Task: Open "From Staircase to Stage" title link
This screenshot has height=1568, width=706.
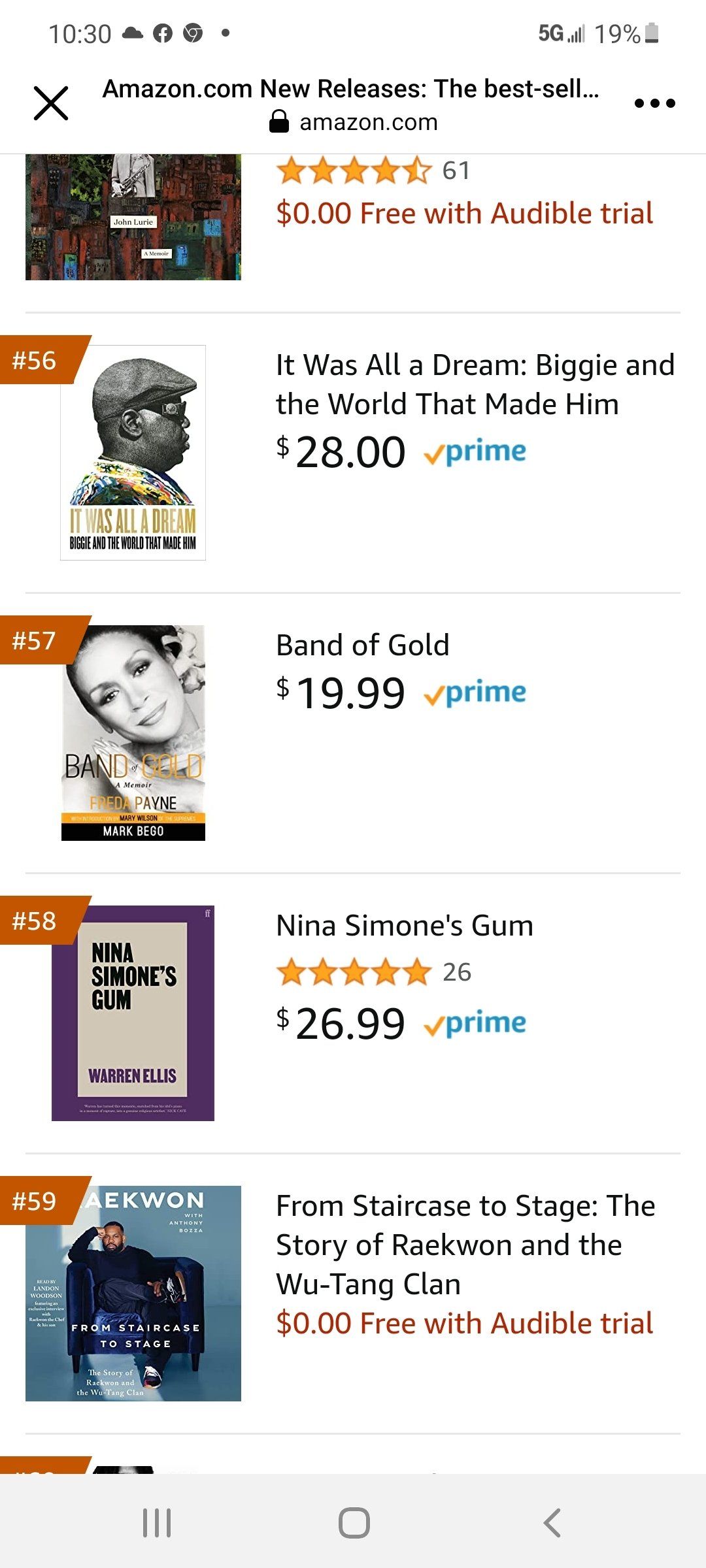Action: pyautogui.click(x=465, y=1245)
